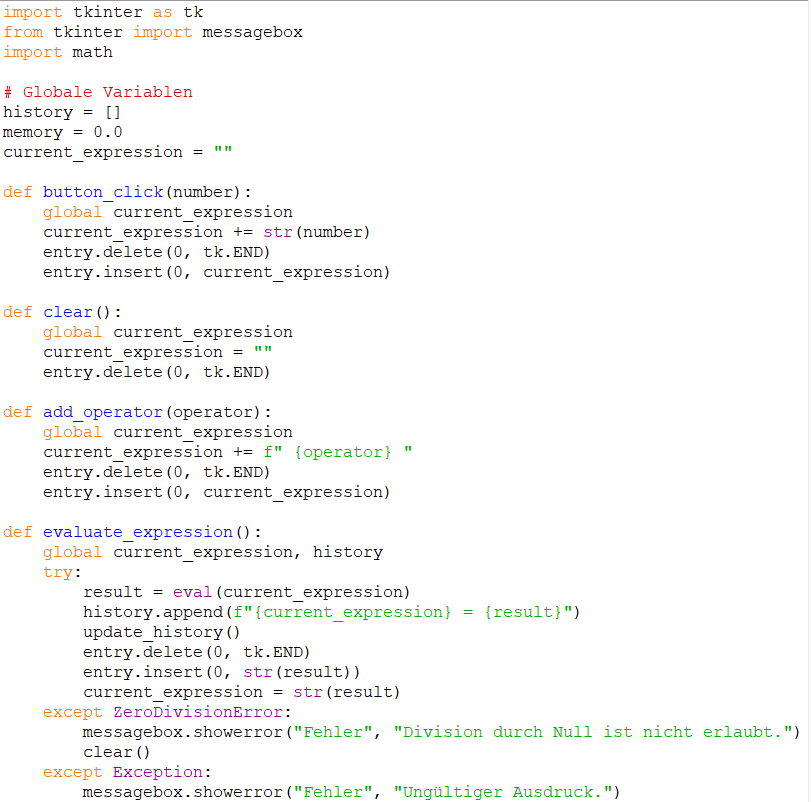
Task: Click the 'button_click' function name
Action: point(103,192)
